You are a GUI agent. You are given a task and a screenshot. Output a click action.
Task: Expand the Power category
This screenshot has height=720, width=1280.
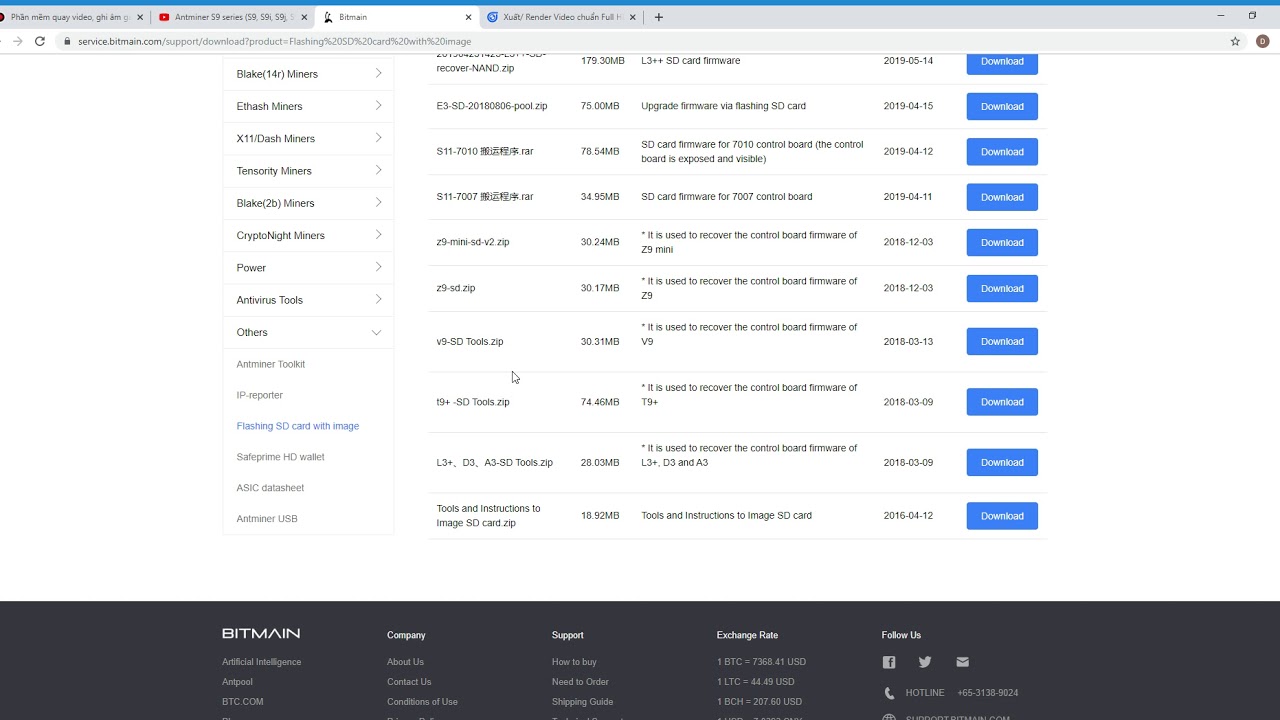(x=308, y=268)
